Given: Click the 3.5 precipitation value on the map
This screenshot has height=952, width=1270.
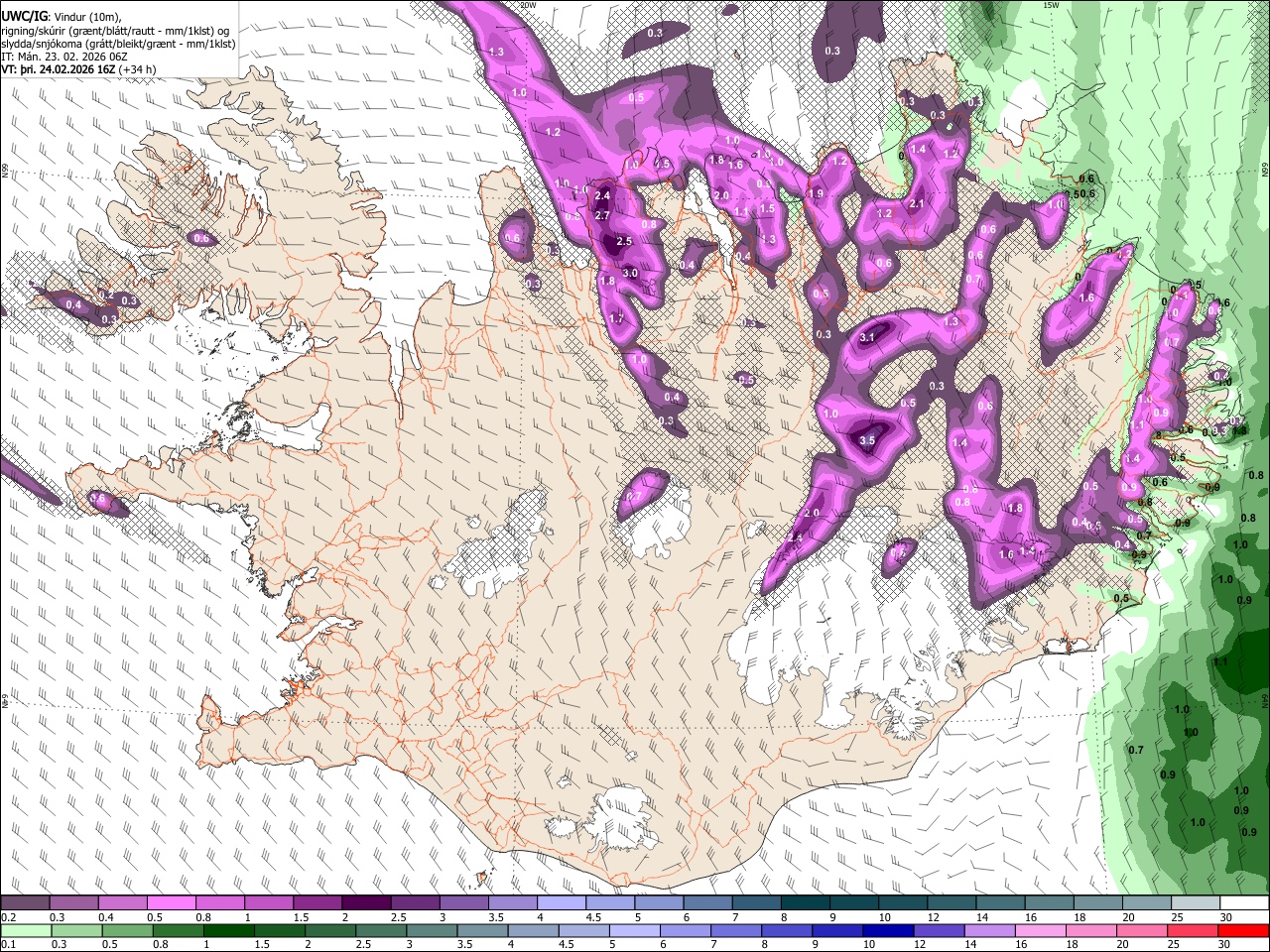Looking at the screenshot, I should point(867,440).
